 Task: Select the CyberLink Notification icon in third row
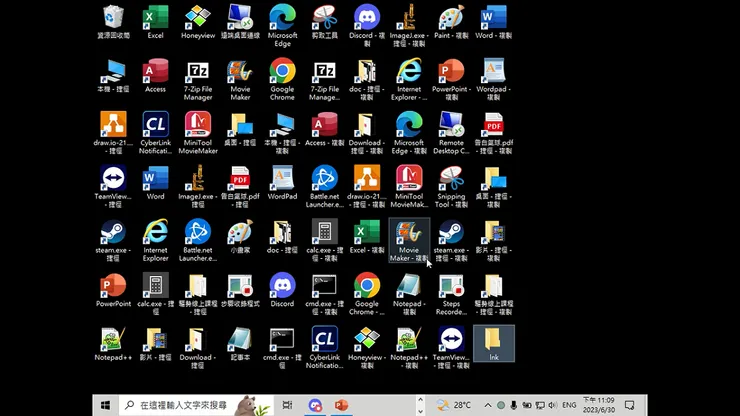(155, 133)
